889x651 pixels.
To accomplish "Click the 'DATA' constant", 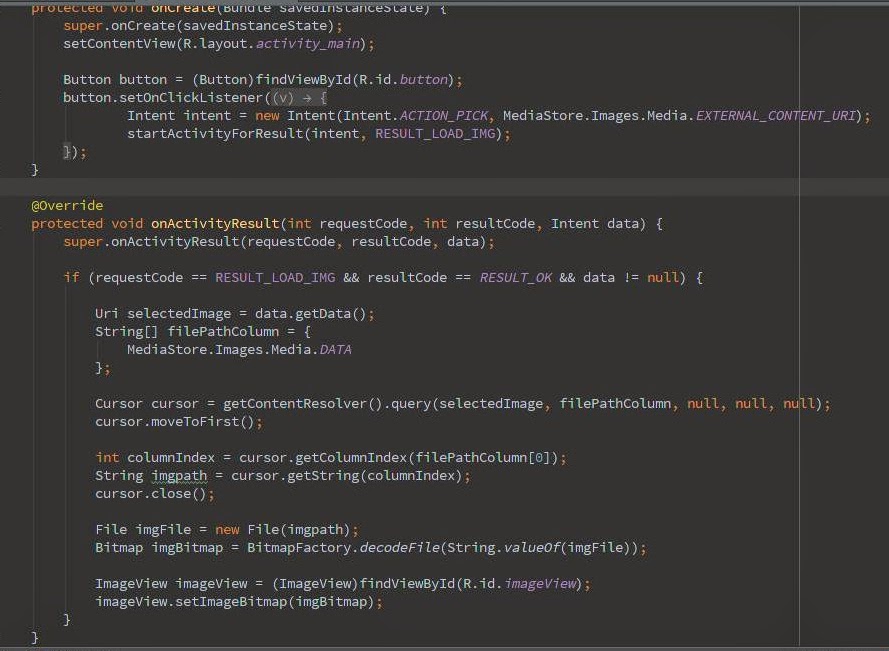I will pos(336,350).
